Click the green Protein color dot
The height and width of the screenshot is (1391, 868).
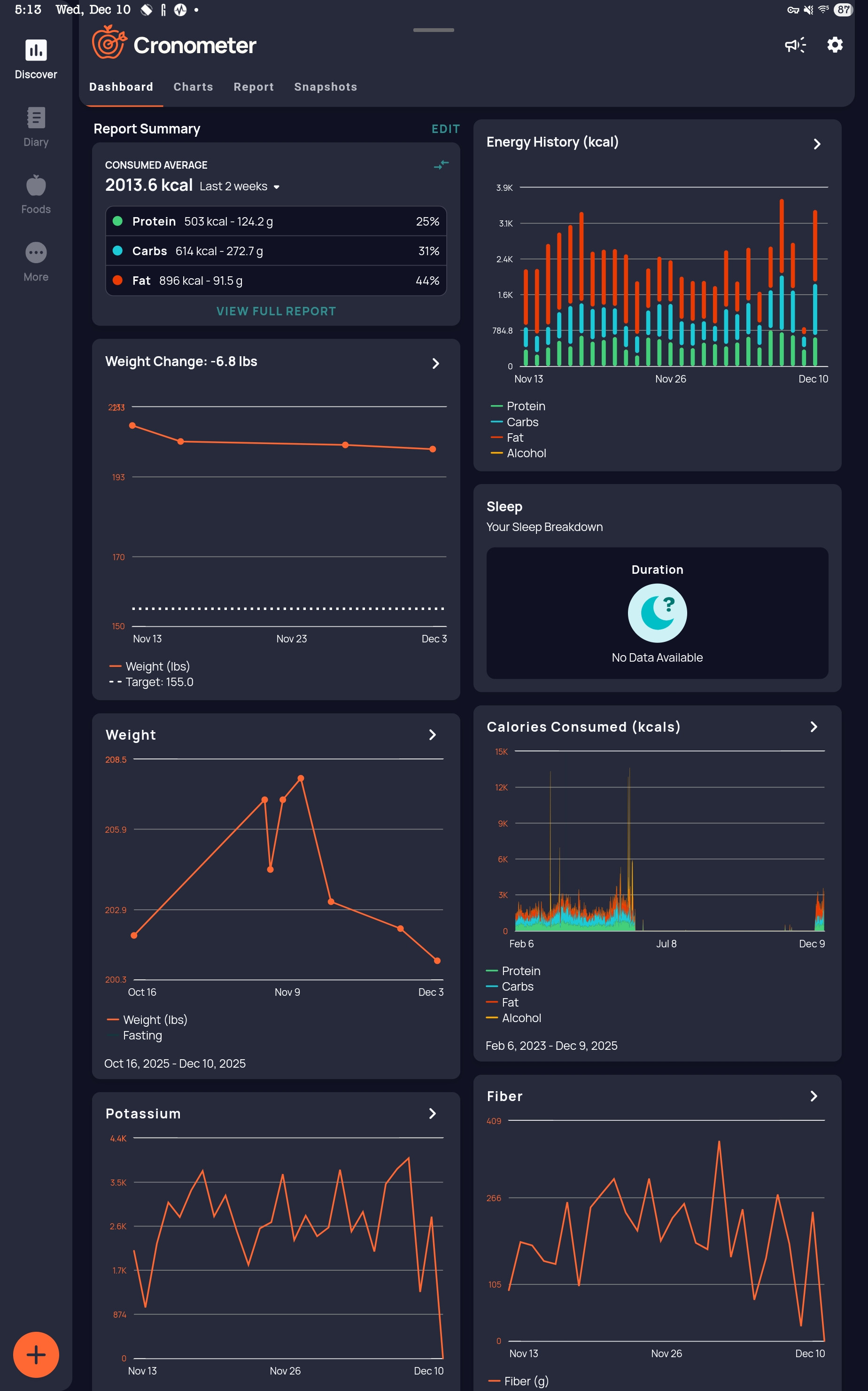[x=118, y=220]
